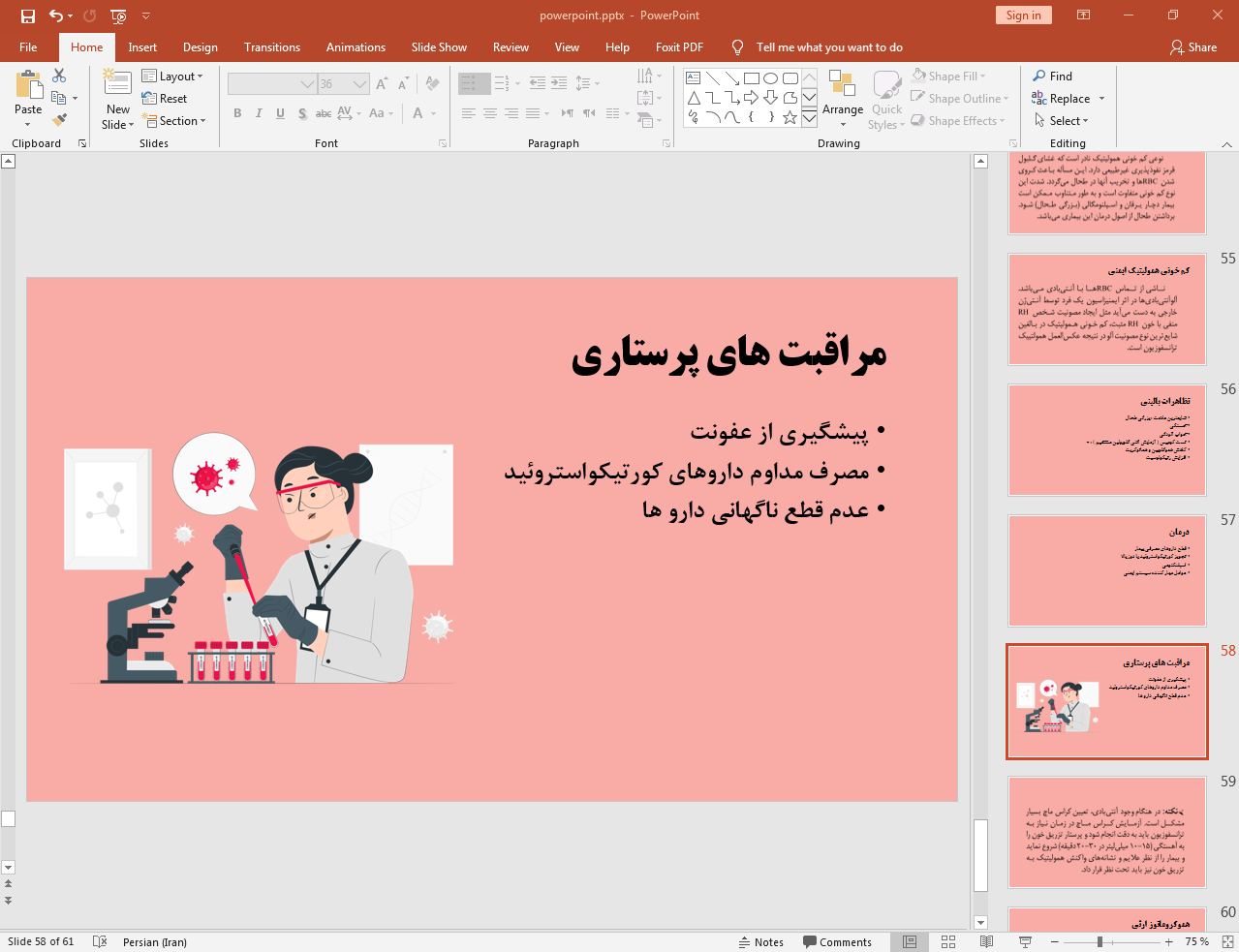Choose the oval shape in shapes gallery

coord(771,78)
